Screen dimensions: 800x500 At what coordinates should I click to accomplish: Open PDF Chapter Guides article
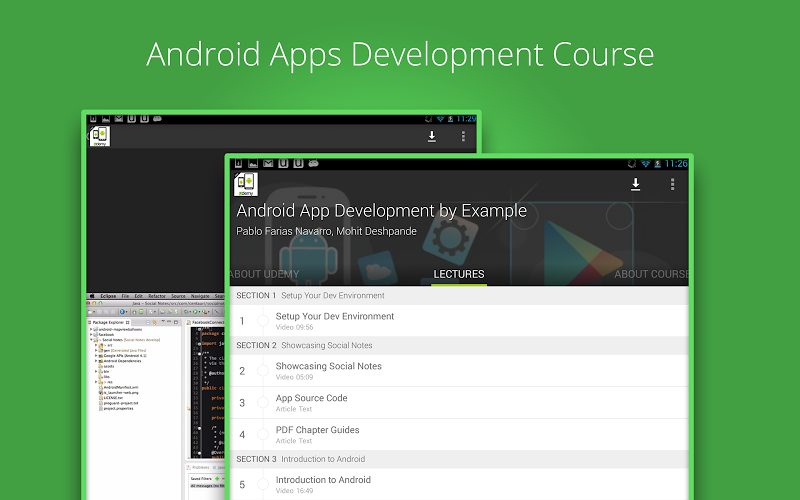tap(459, 435)
